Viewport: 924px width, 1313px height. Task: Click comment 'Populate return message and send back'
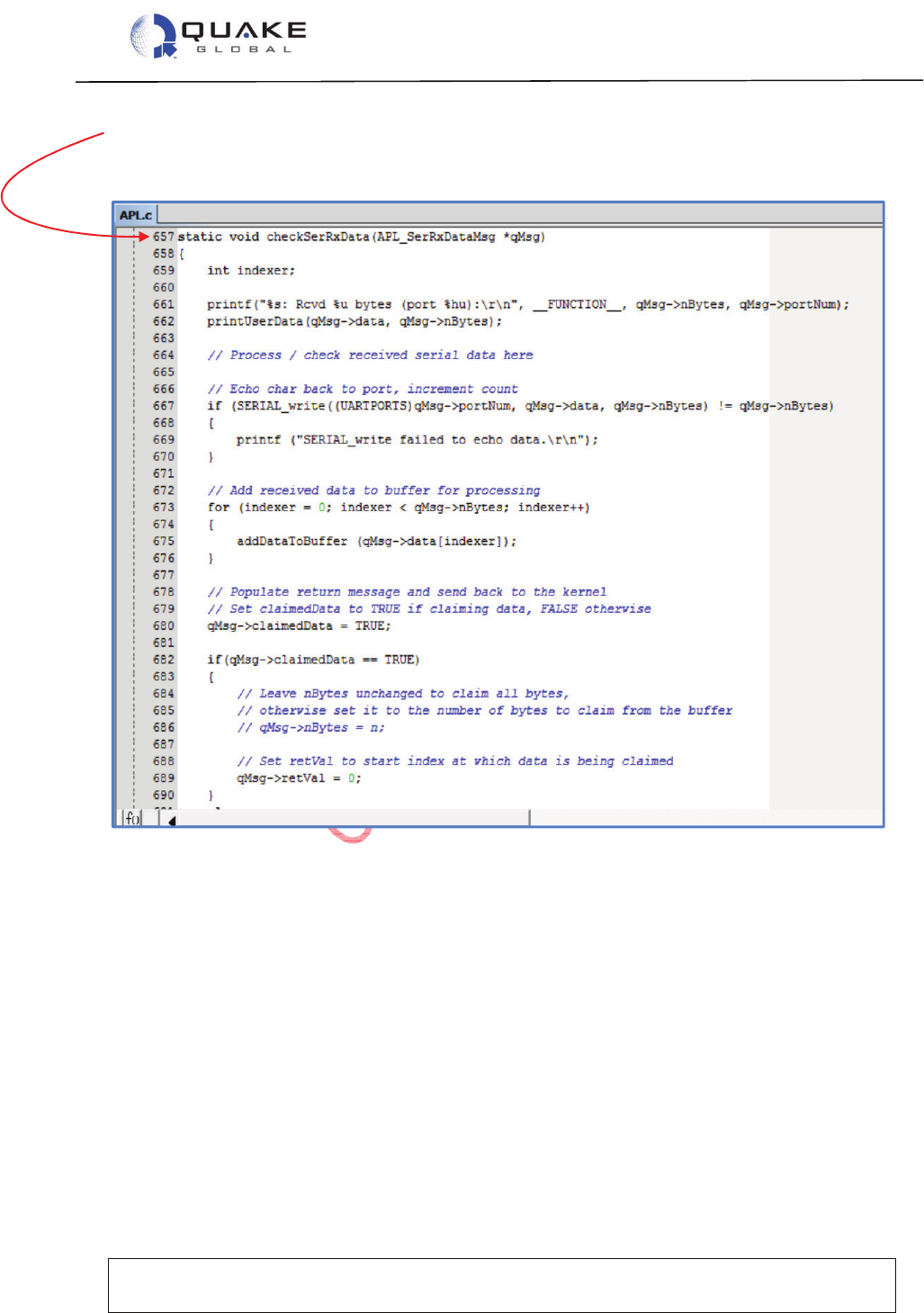[x=407, y=592]
